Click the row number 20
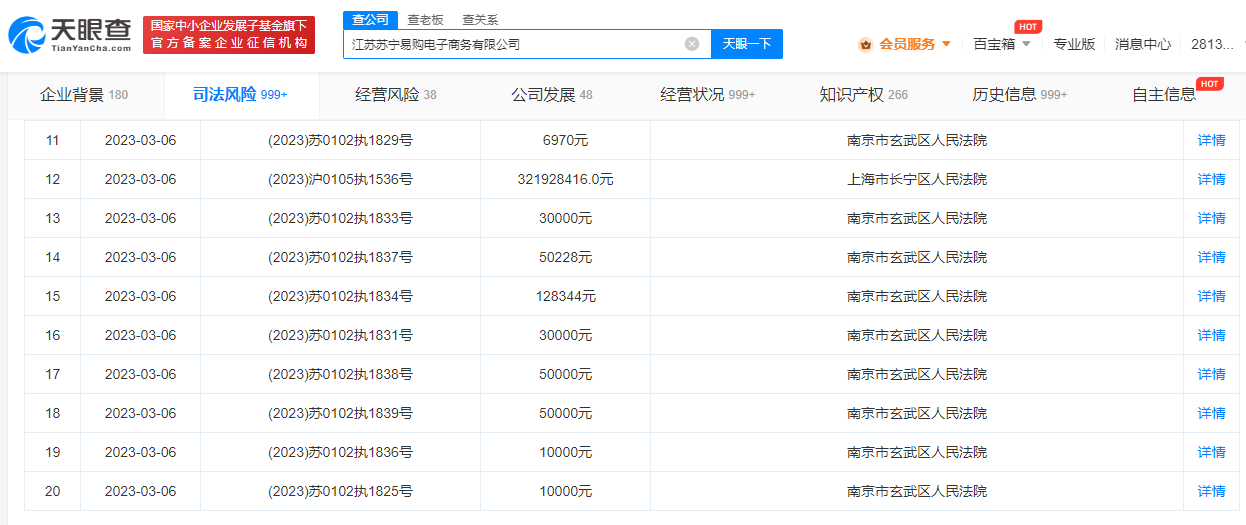This screenshot has width=1246, height=525. (x=53, y=491)
